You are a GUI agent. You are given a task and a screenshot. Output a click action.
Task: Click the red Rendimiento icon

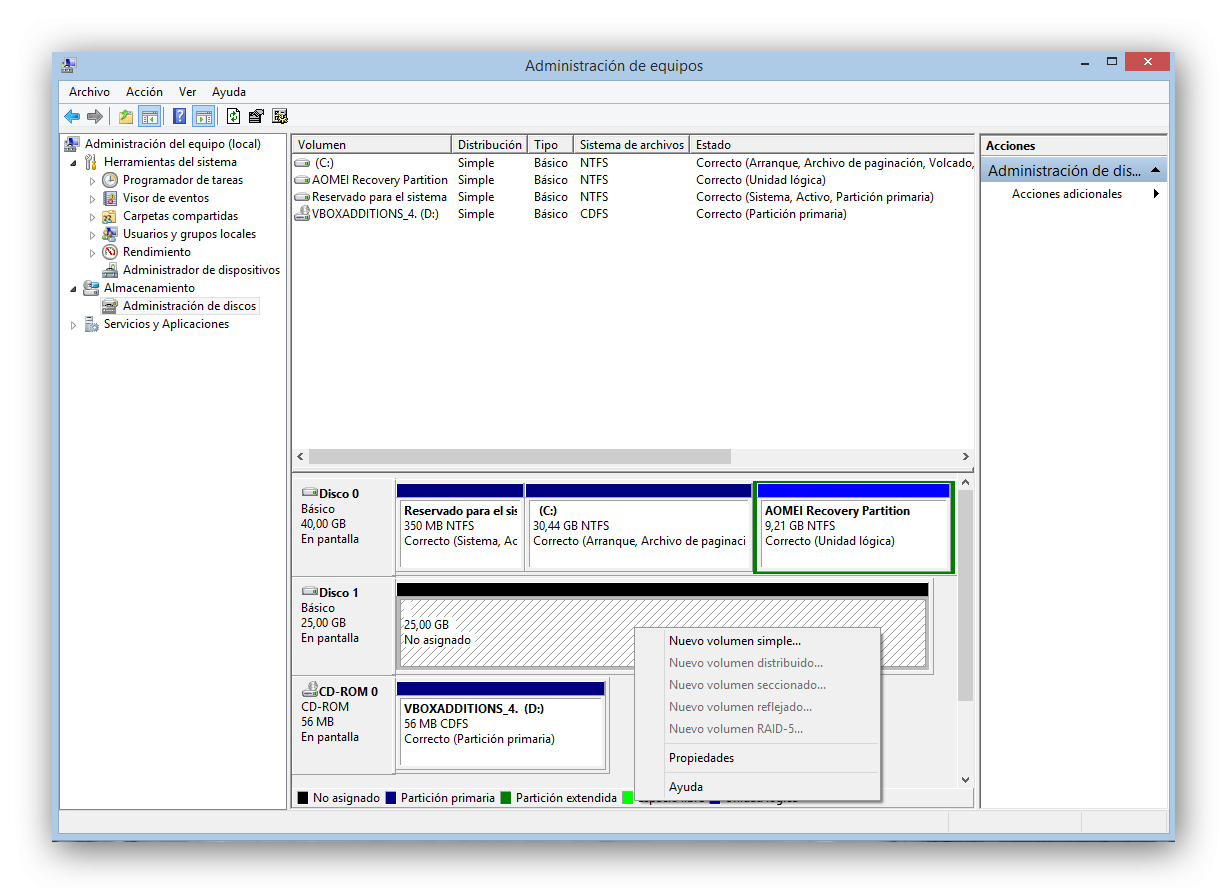click(110, 252)
